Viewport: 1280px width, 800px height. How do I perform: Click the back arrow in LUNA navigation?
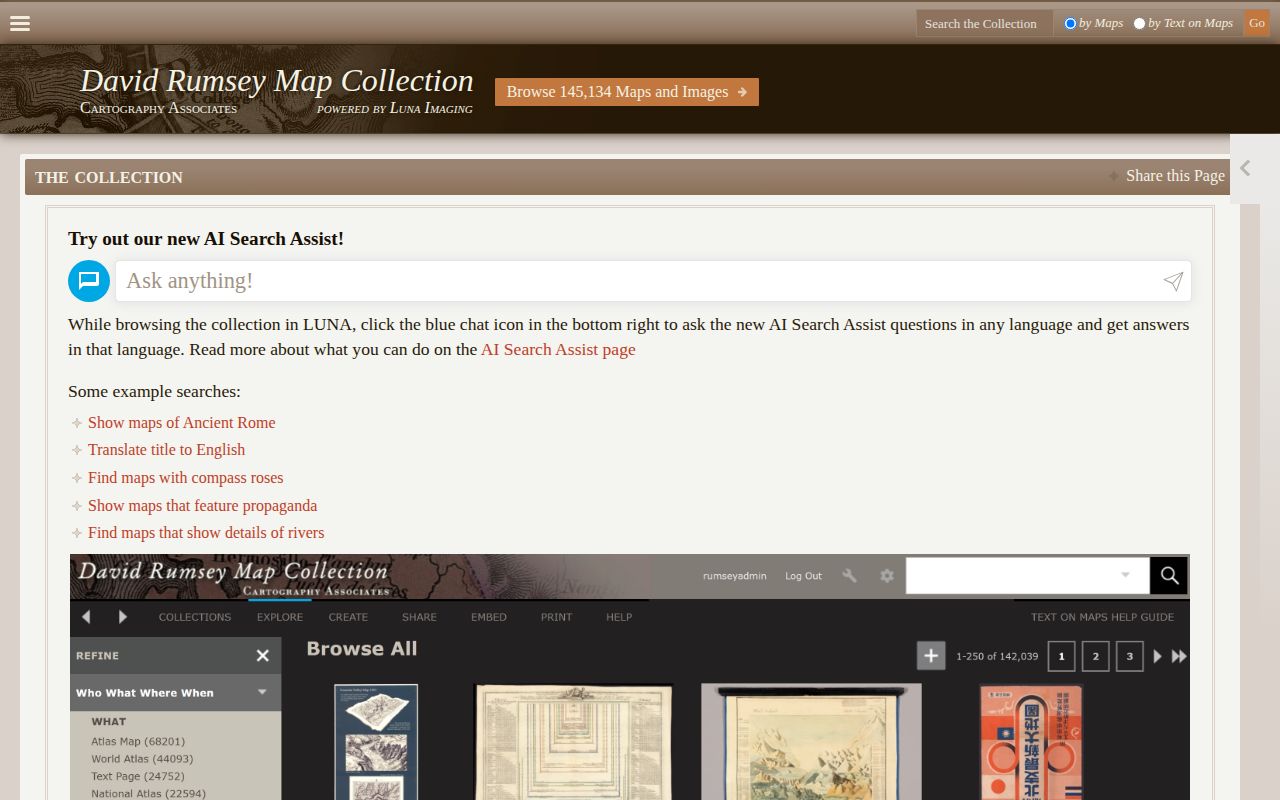(x=86, y=617)
